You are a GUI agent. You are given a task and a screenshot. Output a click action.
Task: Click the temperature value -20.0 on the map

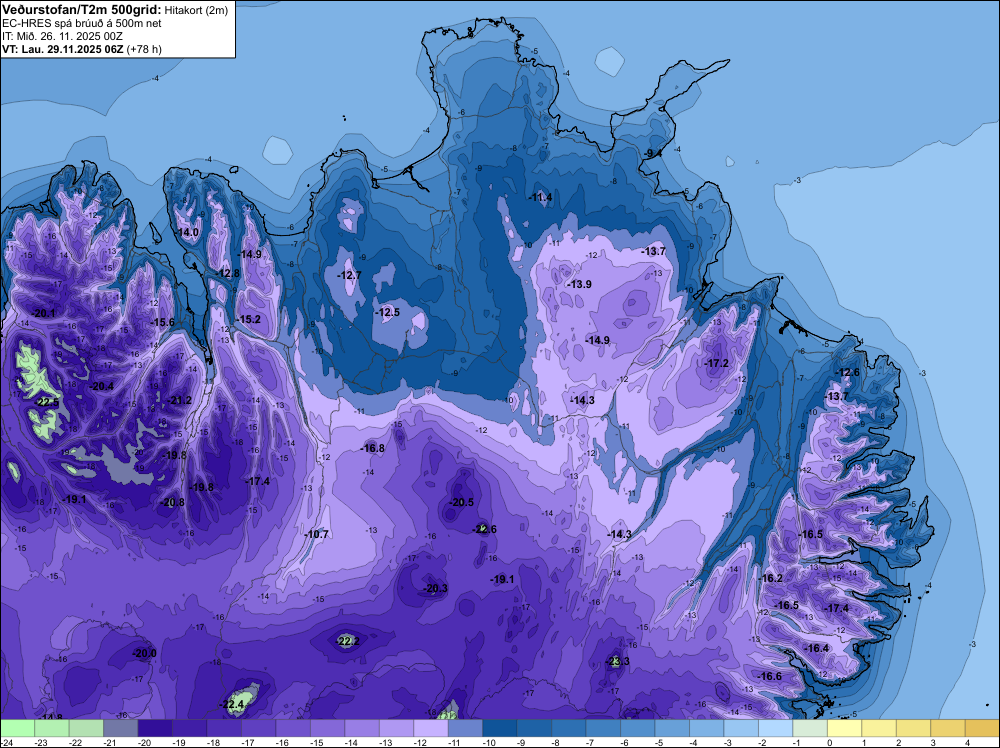144,653
